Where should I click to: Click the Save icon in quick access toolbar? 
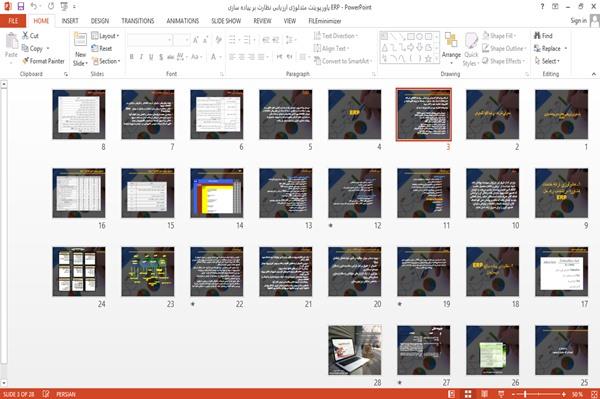click(21, 6)
